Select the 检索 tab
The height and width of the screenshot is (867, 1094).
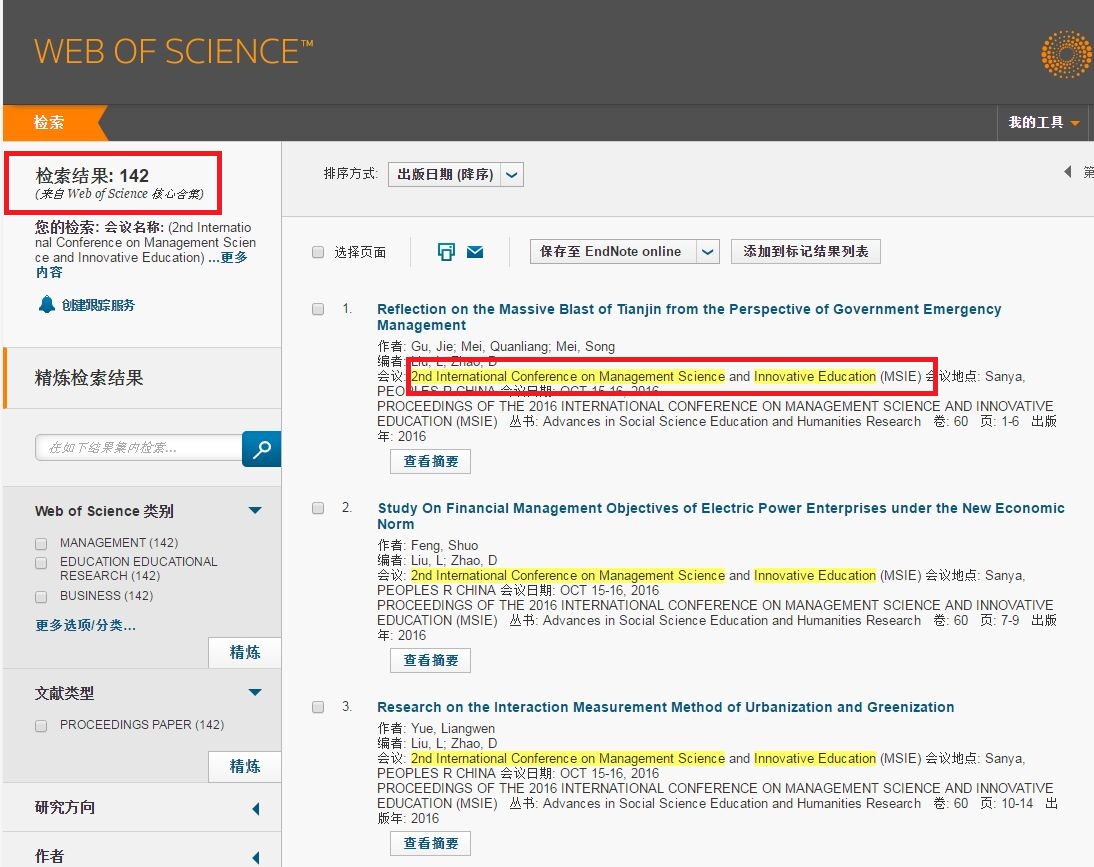click(54, 123)
